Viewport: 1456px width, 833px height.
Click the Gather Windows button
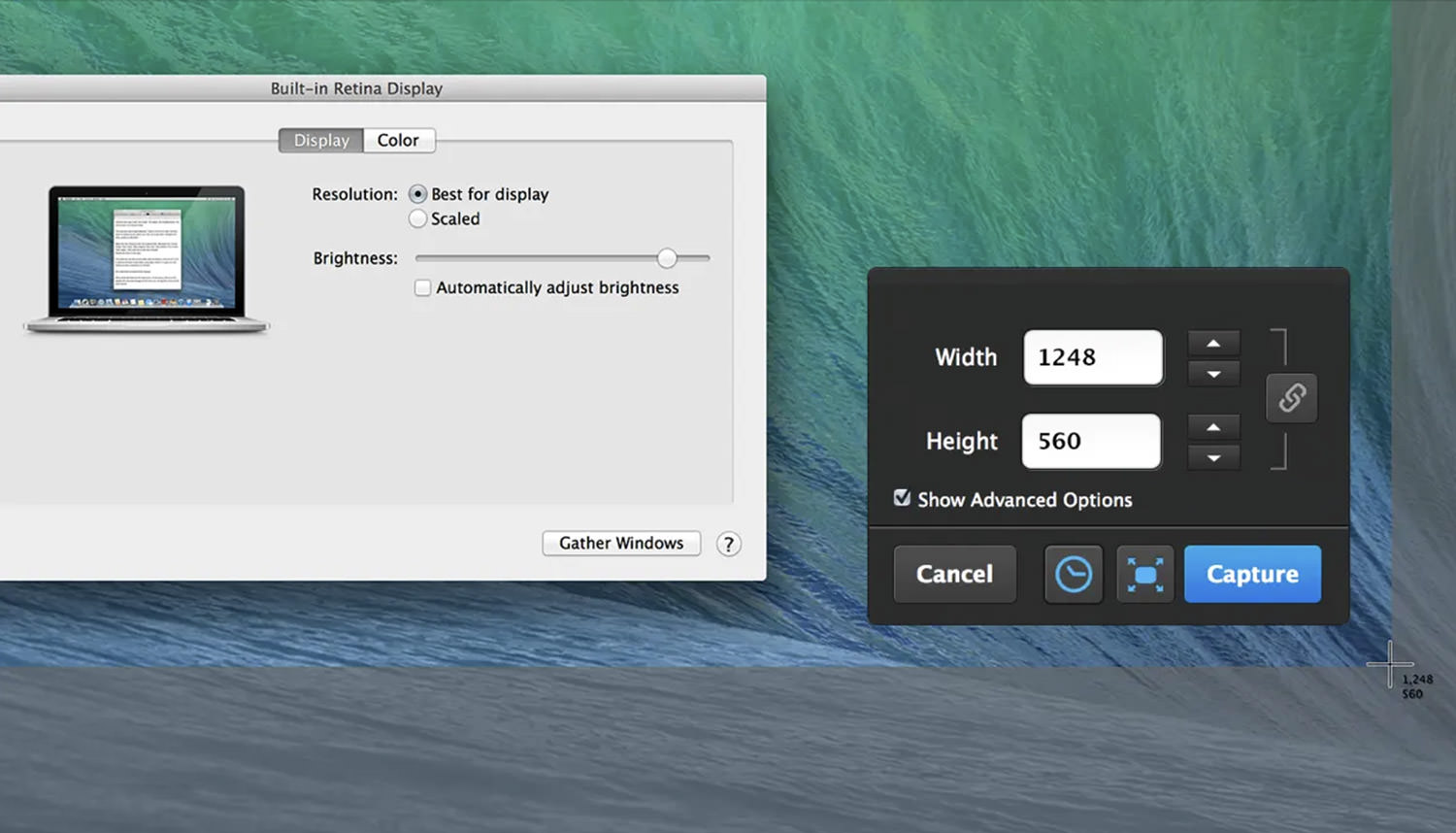[x=621, y=544]
